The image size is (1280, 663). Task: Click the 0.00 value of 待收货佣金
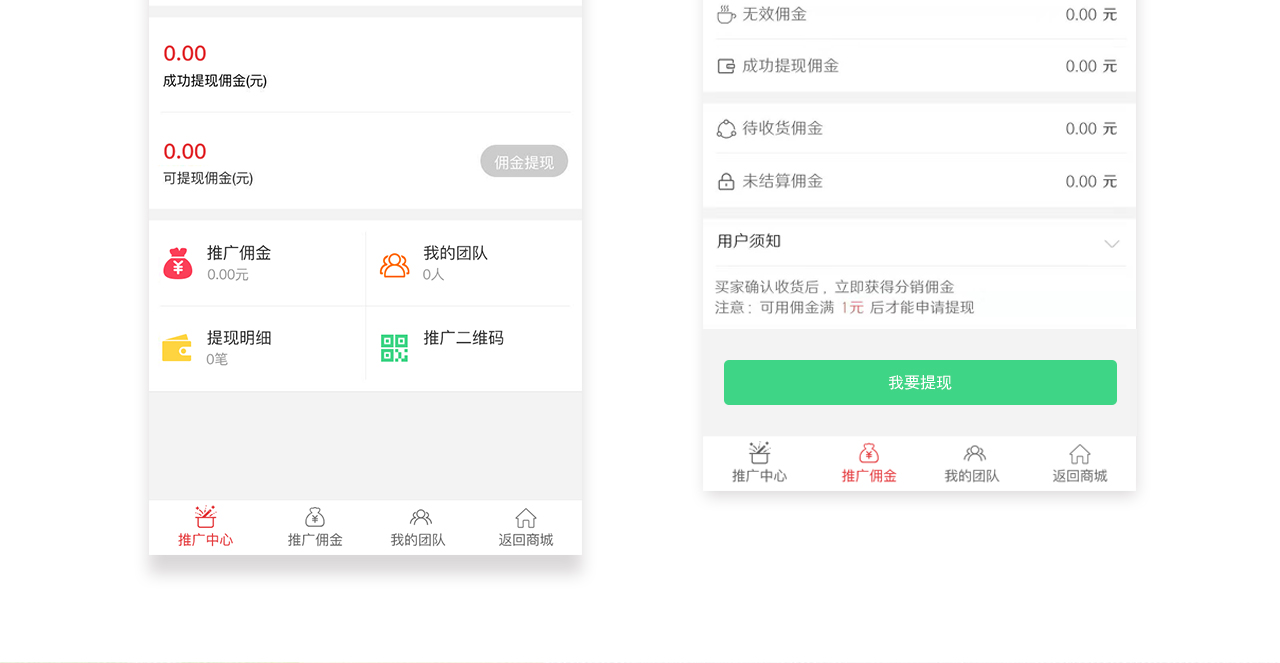click(1081, 129)
